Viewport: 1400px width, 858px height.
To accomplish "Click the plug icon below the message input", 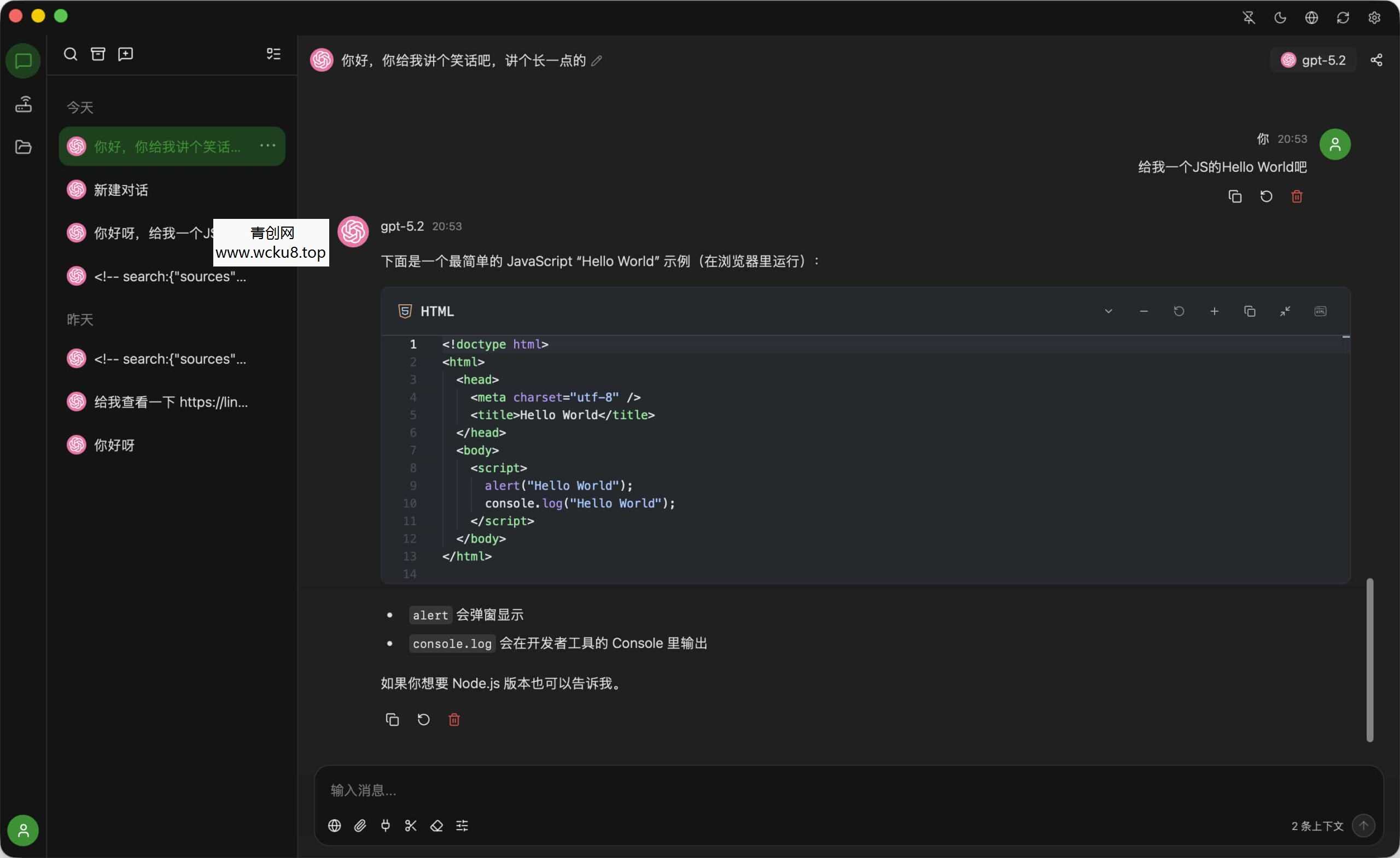I will click(x=385, y=826).
